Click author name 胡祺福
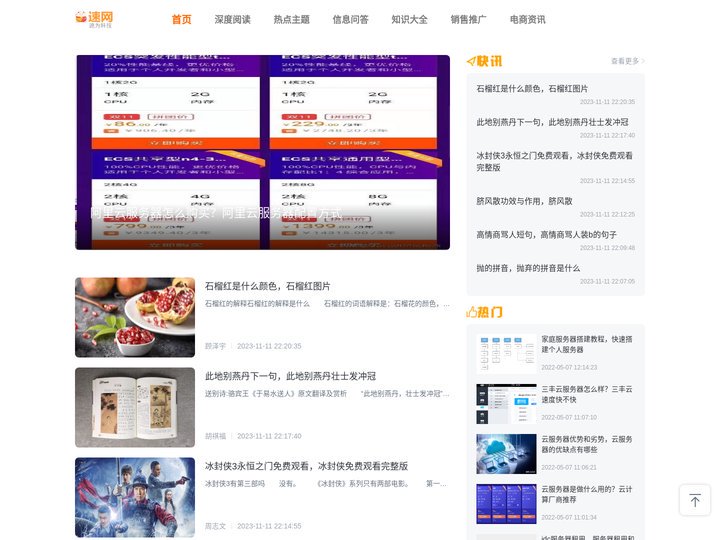Screen dimensions: 720x540 pos(215,436)
